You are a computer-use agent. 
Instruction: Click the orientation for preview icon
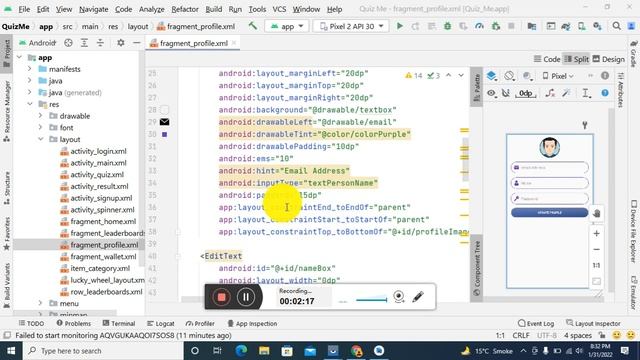pos(509,76)
